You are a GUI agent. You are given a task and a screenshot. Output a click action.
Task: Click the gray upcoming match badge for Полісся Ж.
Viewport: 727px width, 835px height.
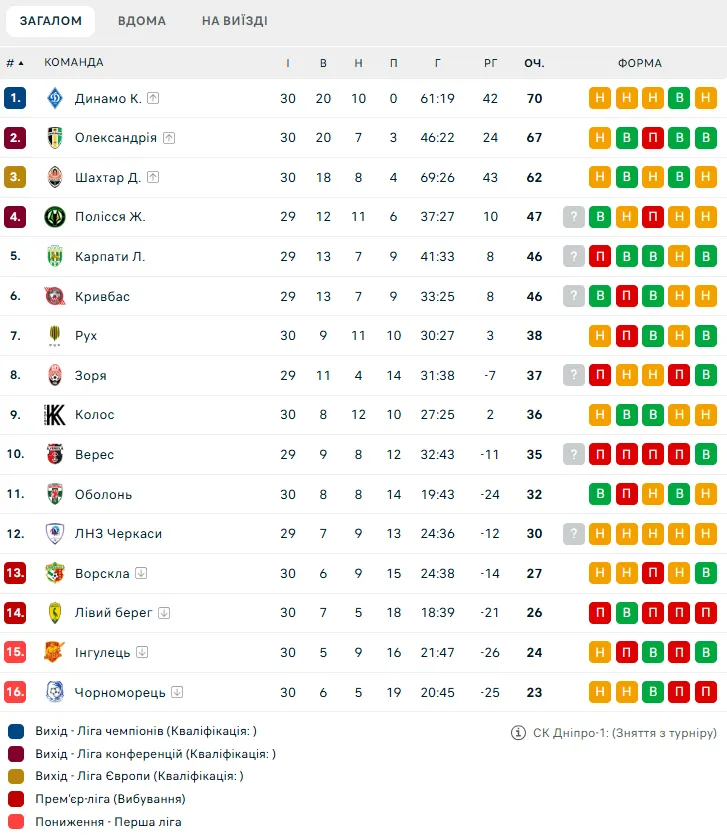[x=574, y=217]
